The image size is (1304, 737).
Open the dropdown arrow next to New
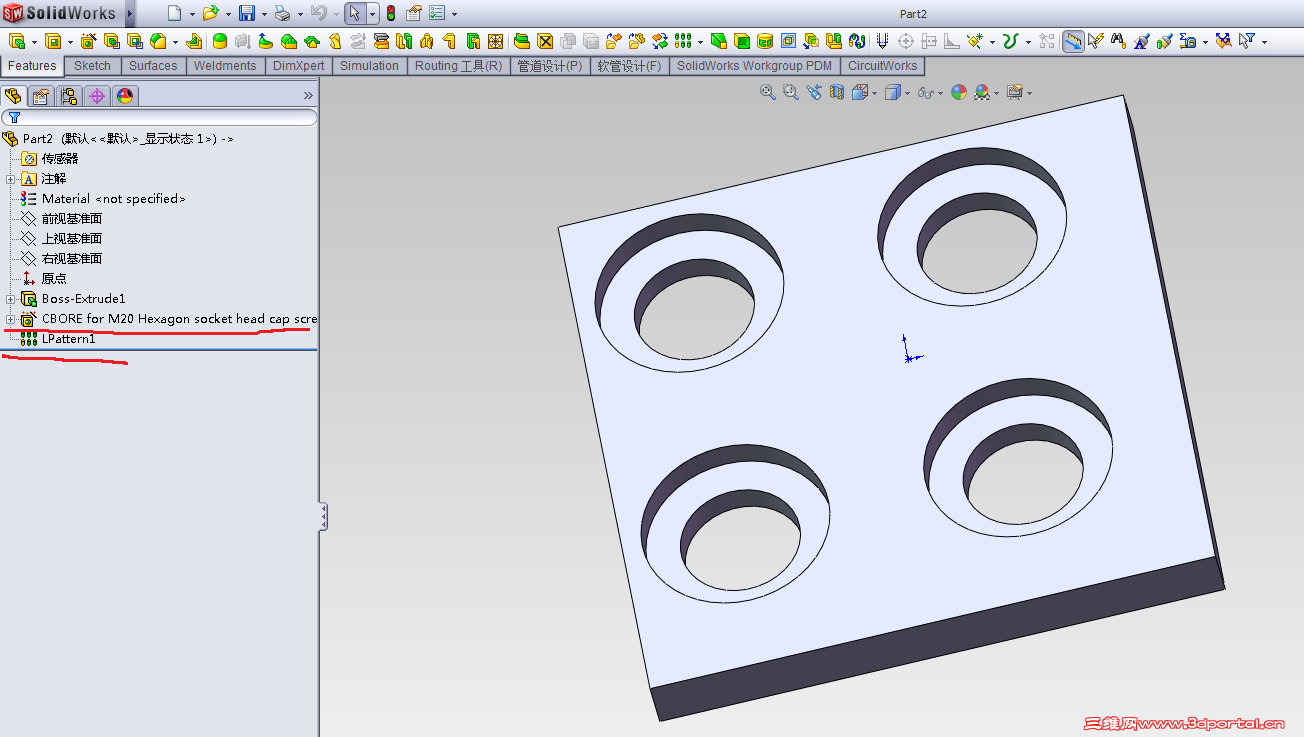[x=192, y=14]
